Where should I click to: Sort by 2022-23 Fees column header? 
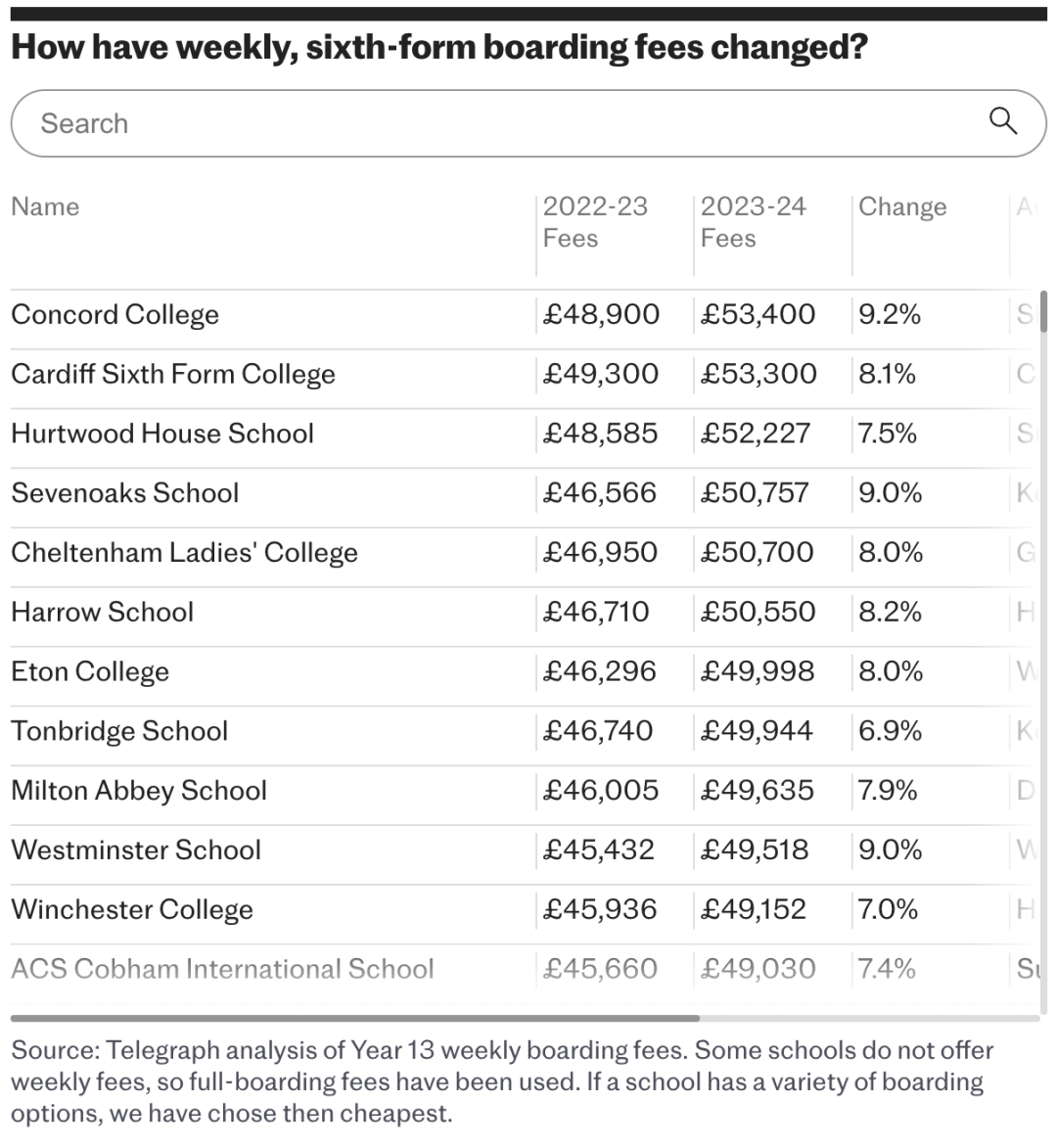coord(595,222)
